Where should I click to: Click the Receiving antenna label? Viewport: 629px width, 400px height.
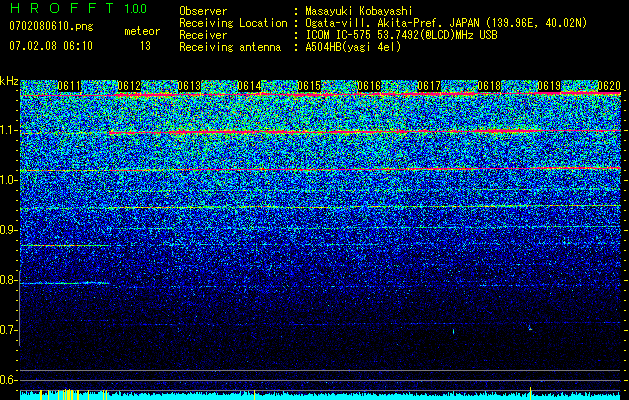230,47
